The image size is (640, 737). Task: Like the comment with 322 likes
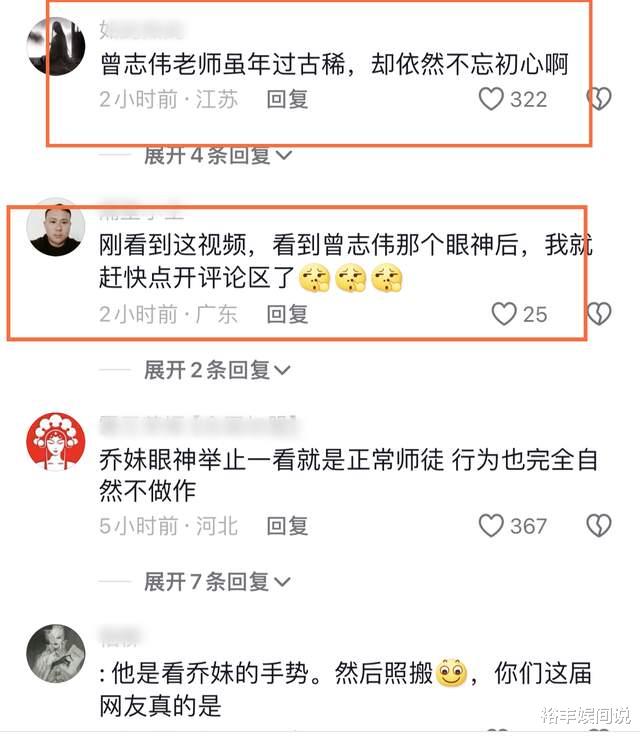(491, 99)
